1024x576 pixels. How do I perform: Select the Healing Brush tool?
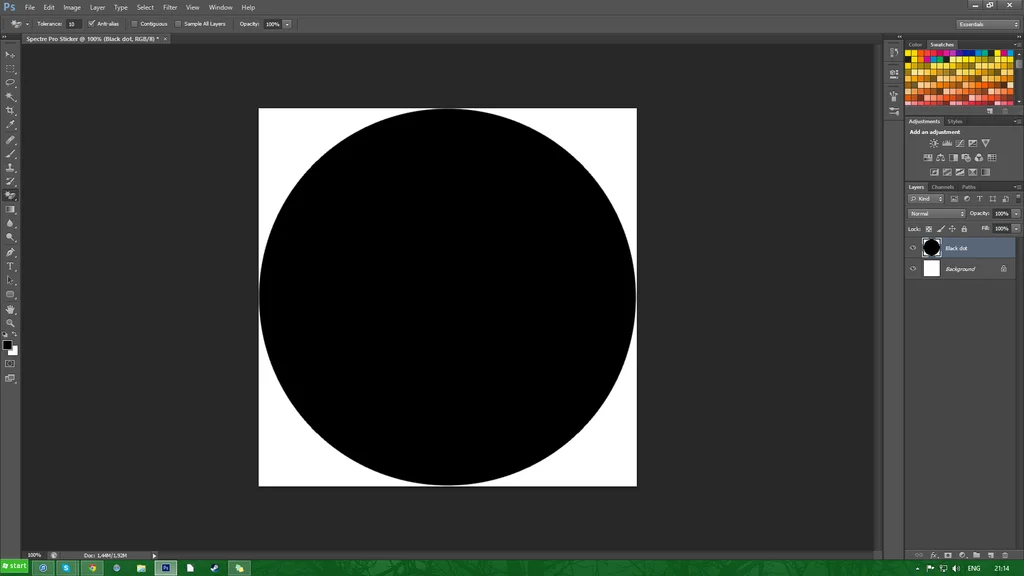coord(10,140)
